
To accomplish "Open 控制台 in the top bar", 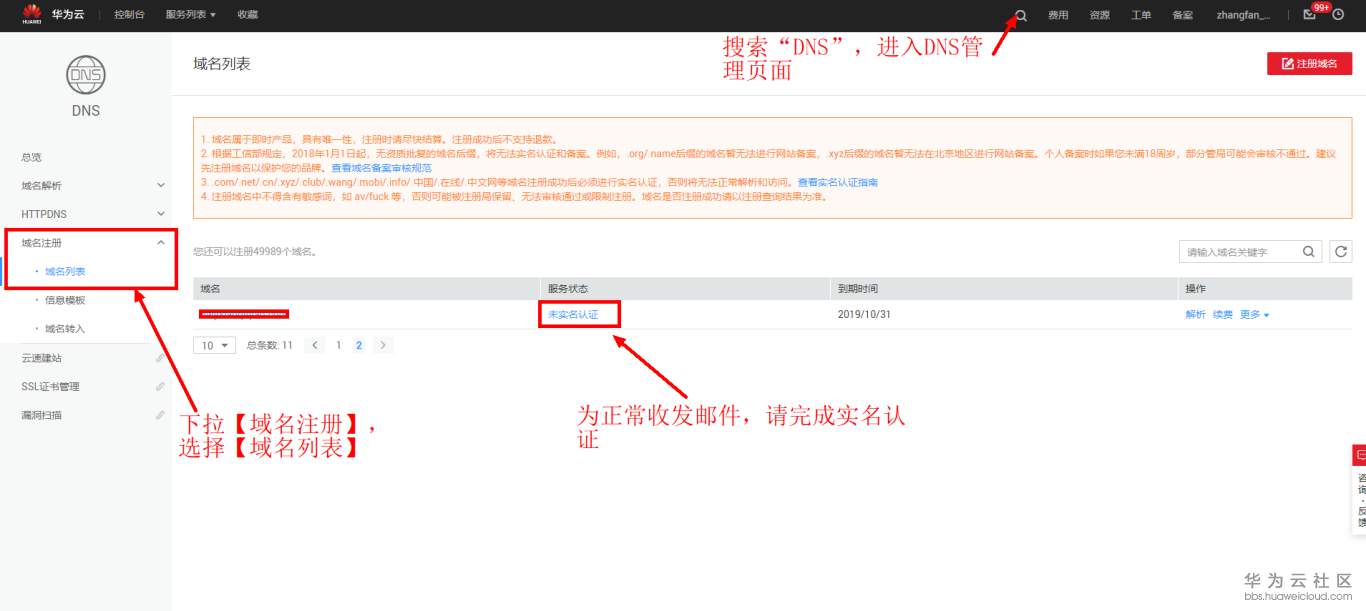I will (128, 15).
